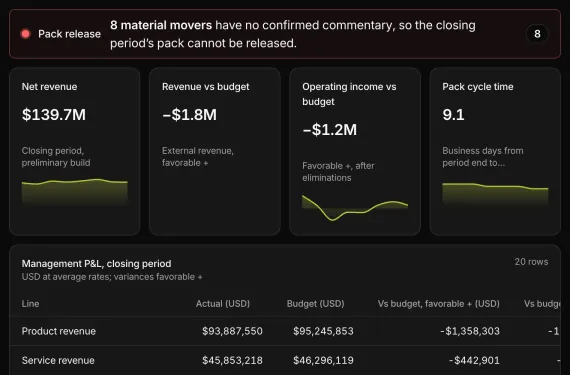The image size is (570, 375).
Task: Select the Pack release label
Action: pyautogui.click(x=69, y=34)
